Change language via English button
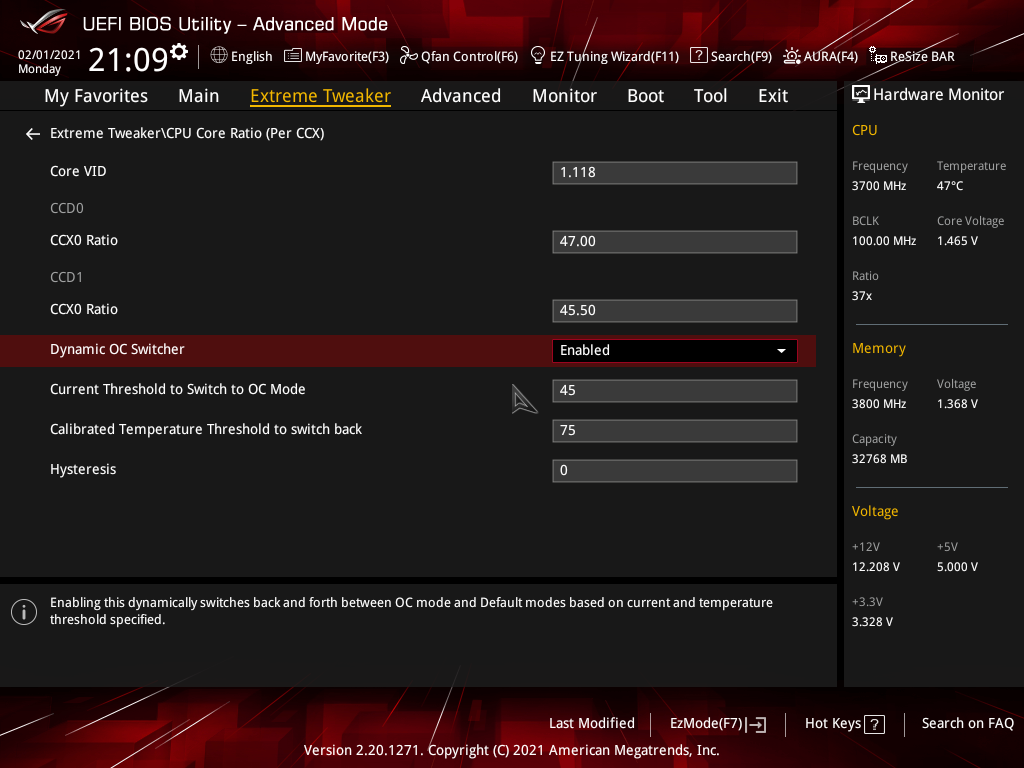1024x768 pixels. point(242,56)
